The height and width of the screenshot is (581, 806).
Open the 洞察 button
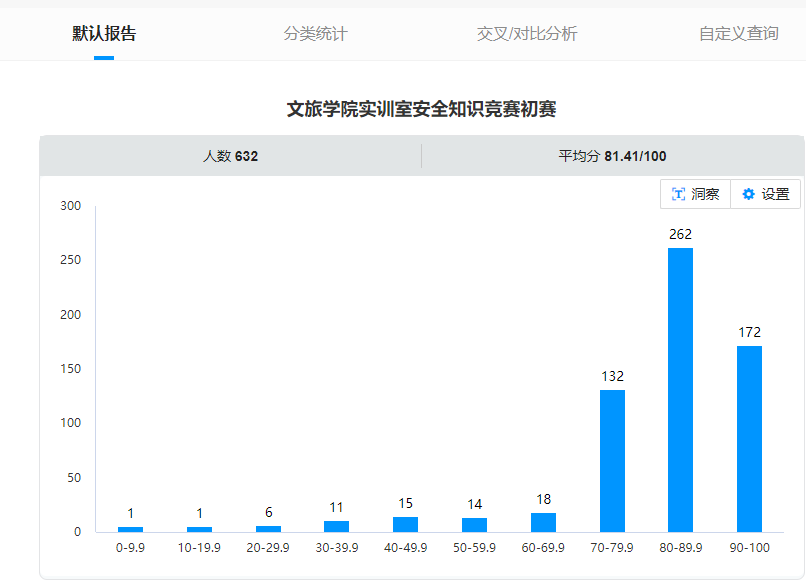(x=696, y=195)
